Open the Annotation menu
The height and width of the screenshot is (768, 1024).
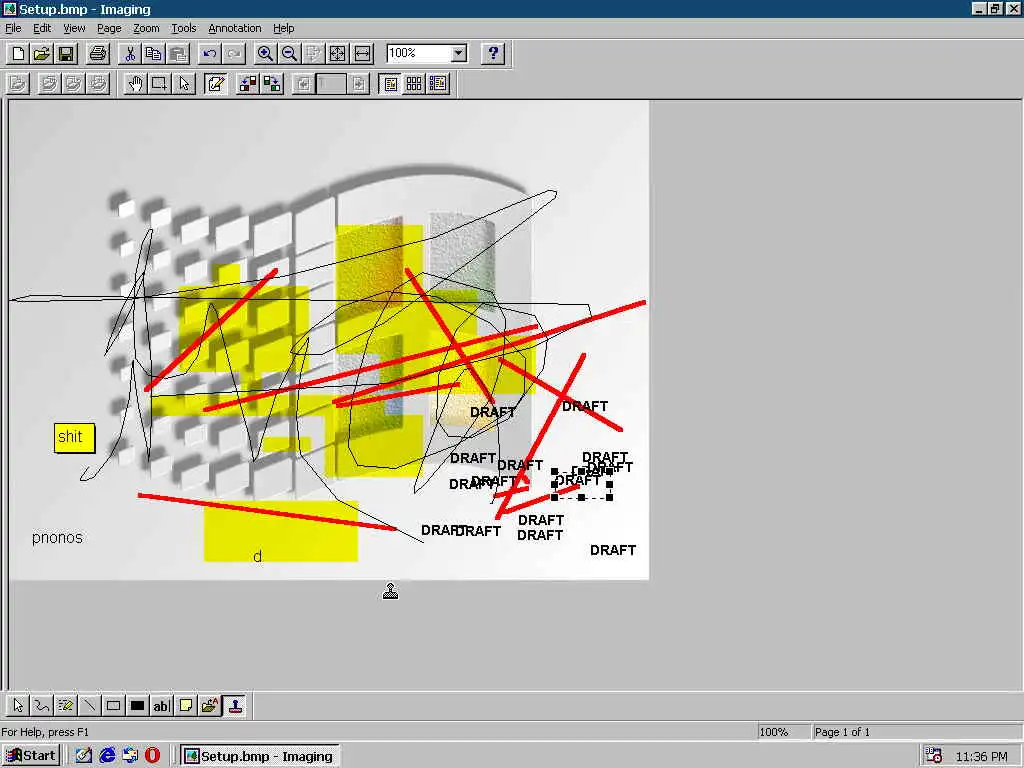pyautogui.click(x=234, y=28)
